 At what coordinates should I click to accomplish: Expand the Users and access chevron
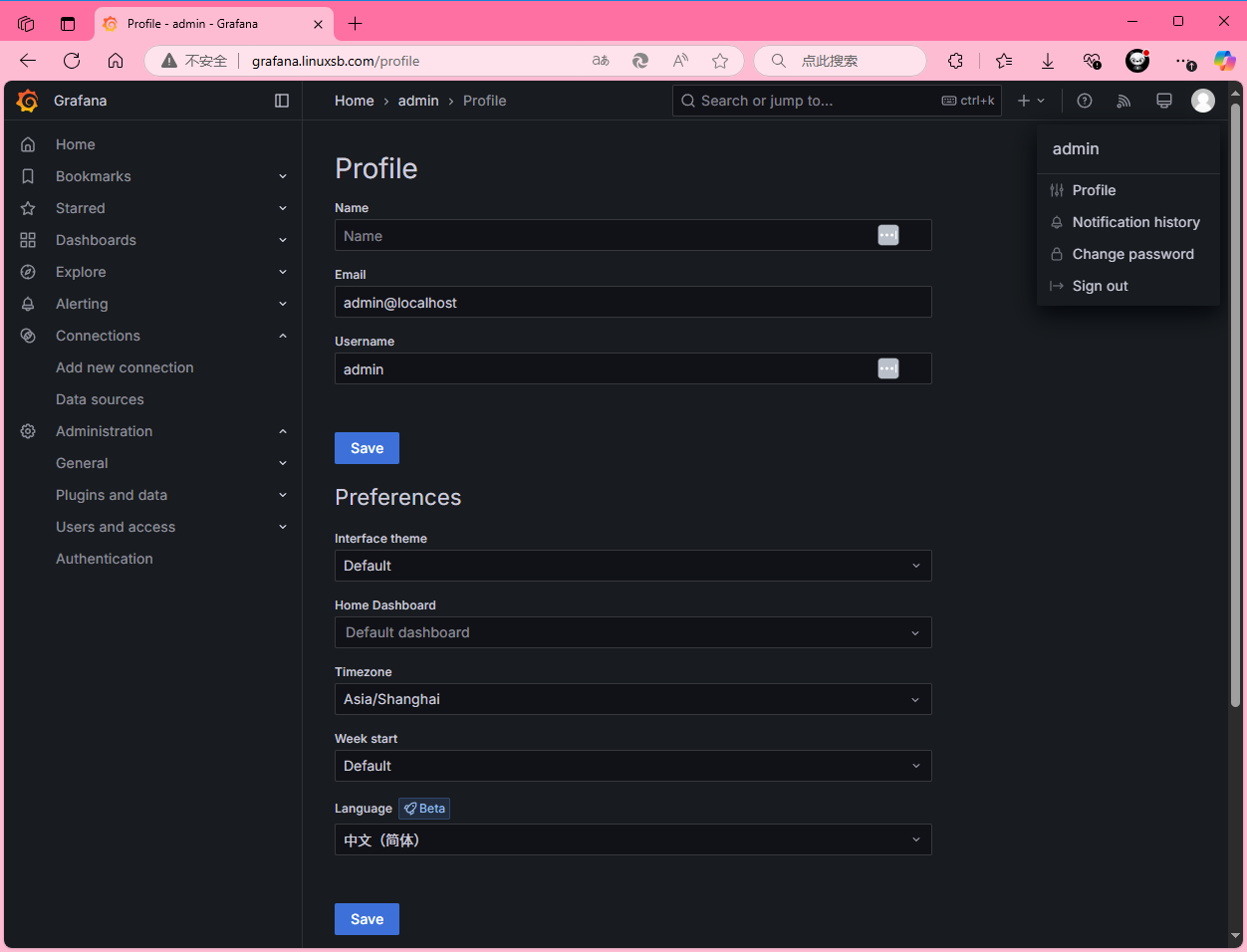tap(283, 527)
